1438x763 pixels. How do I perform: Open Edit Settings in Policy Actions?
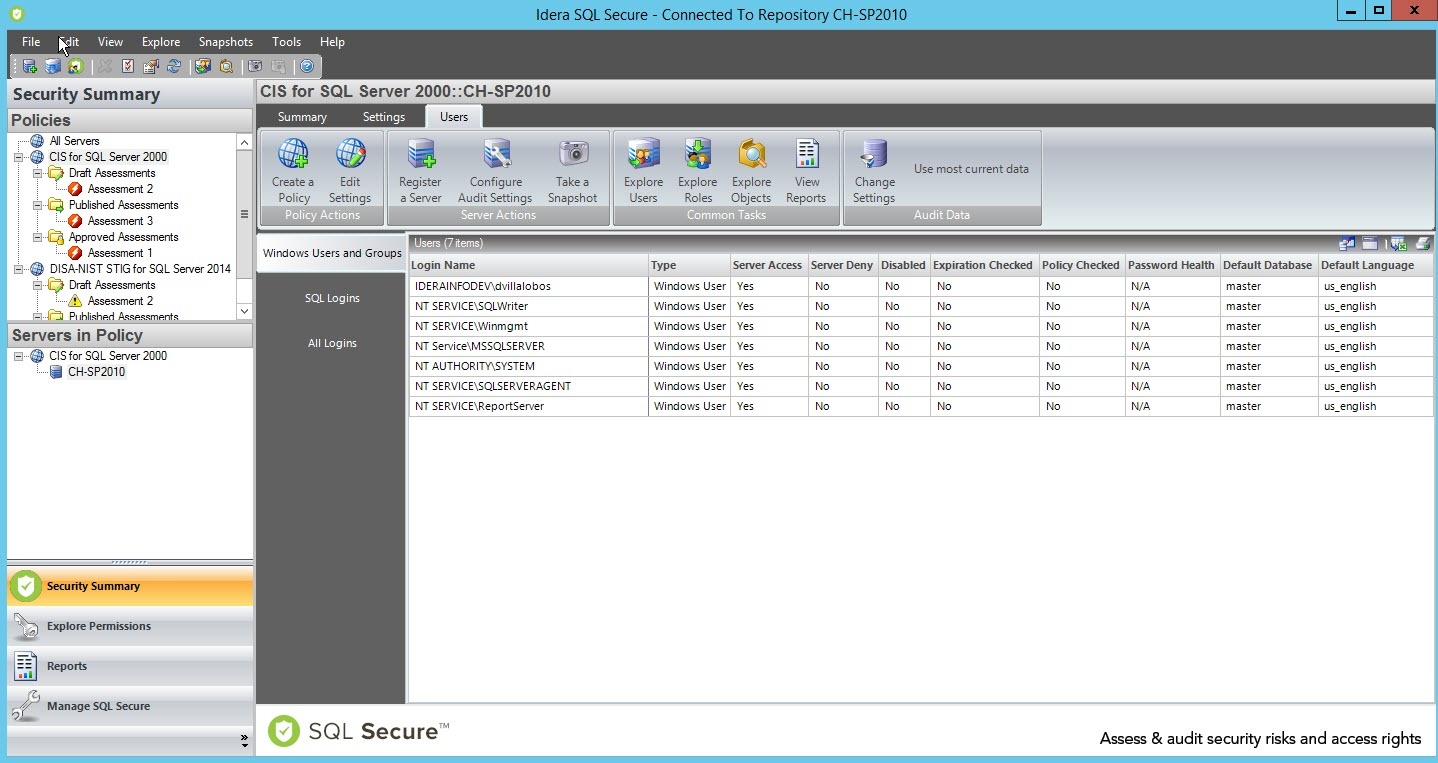coord(350,171)
